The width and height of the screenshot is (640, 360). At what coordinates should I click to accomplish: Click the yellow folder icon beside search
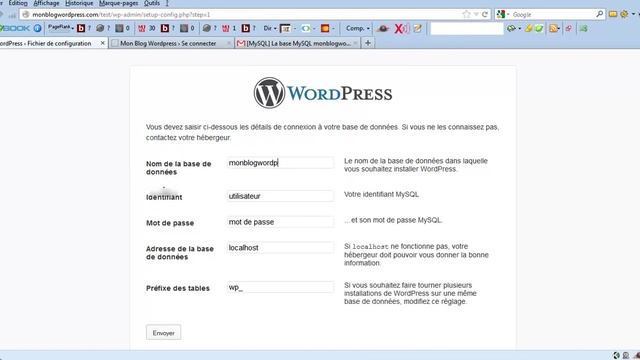613,14
